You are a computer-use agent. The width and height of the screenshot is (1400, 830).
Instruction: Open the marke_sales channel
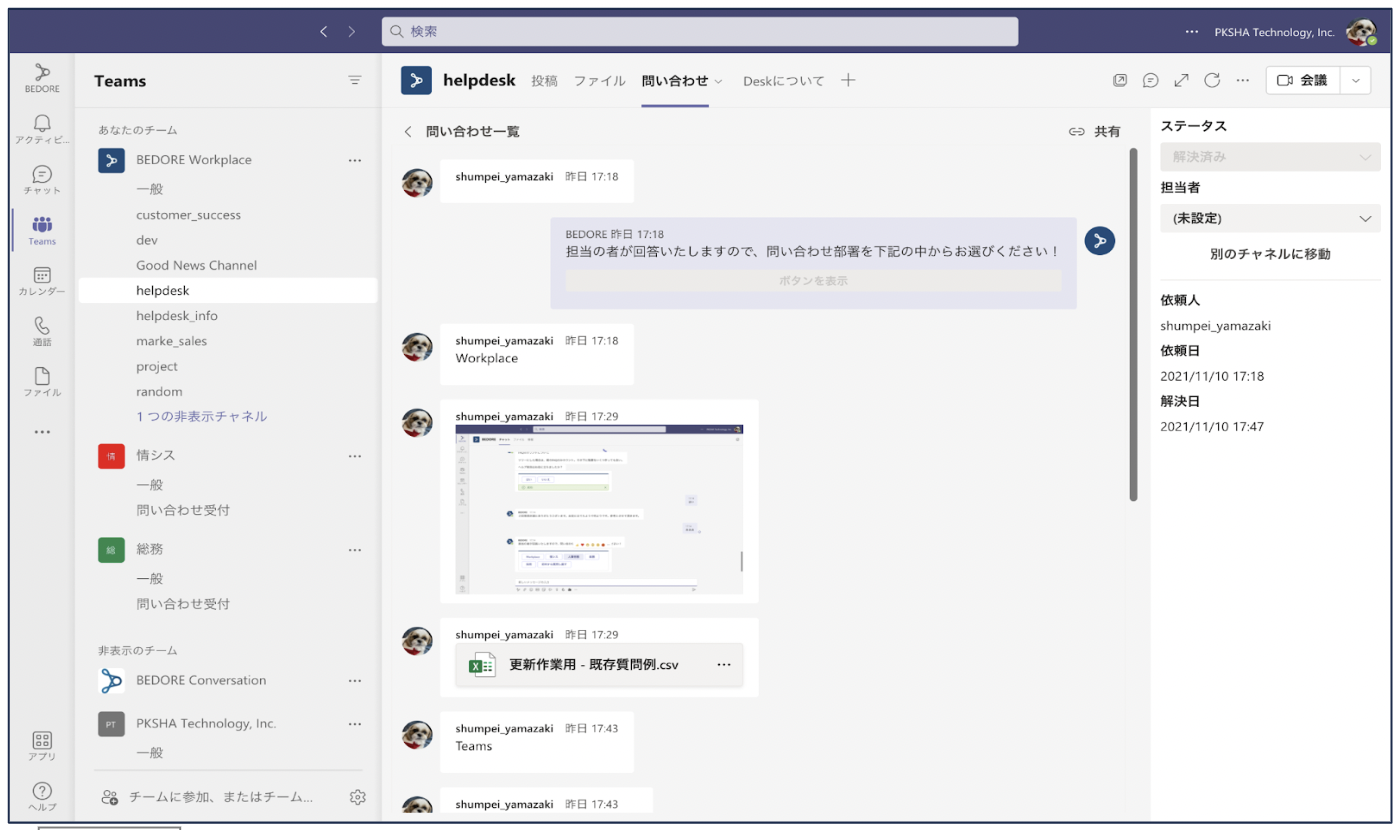[228, 341]
